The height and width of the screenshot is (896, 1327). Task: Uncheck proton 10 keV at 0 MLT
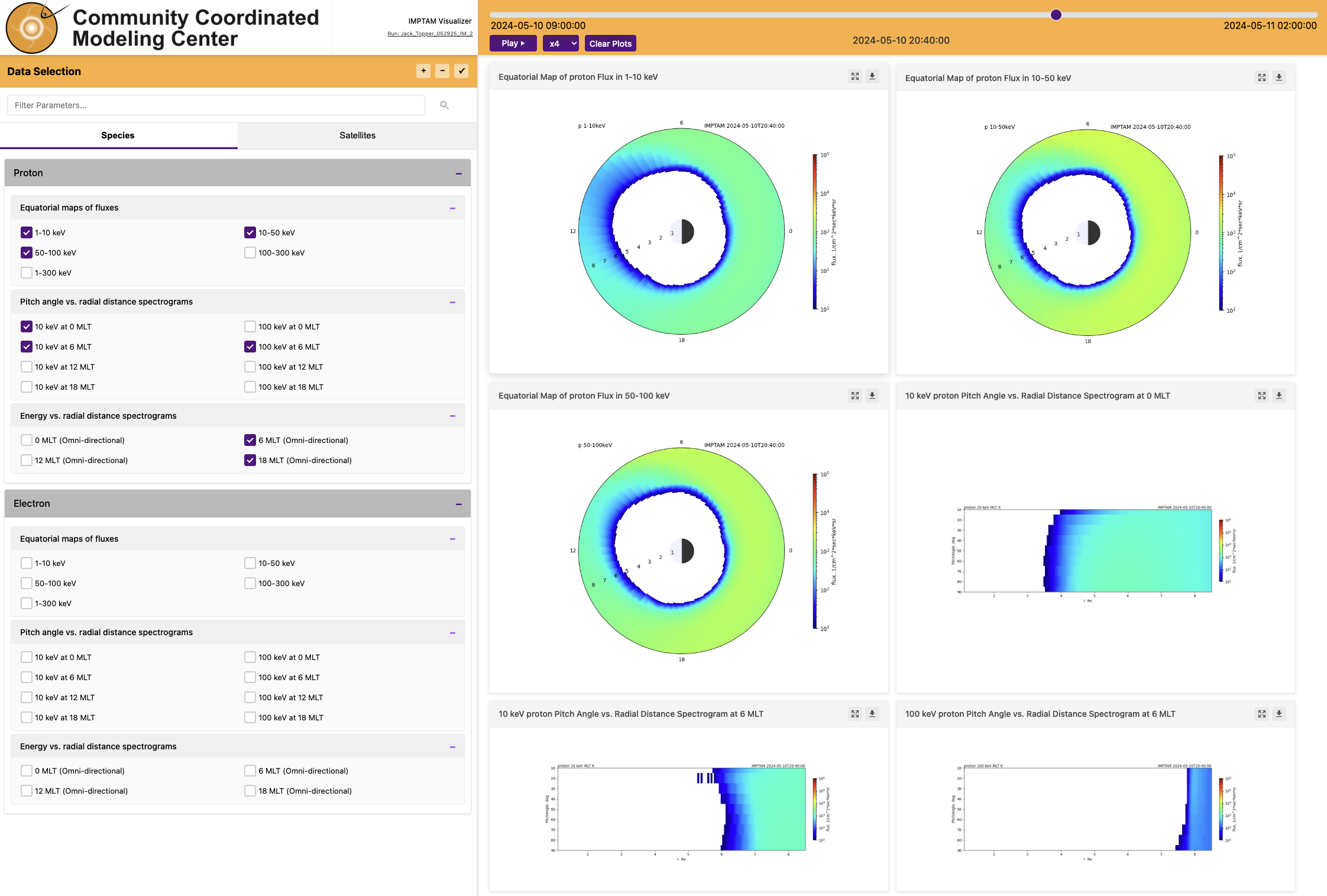click(27, 326)
